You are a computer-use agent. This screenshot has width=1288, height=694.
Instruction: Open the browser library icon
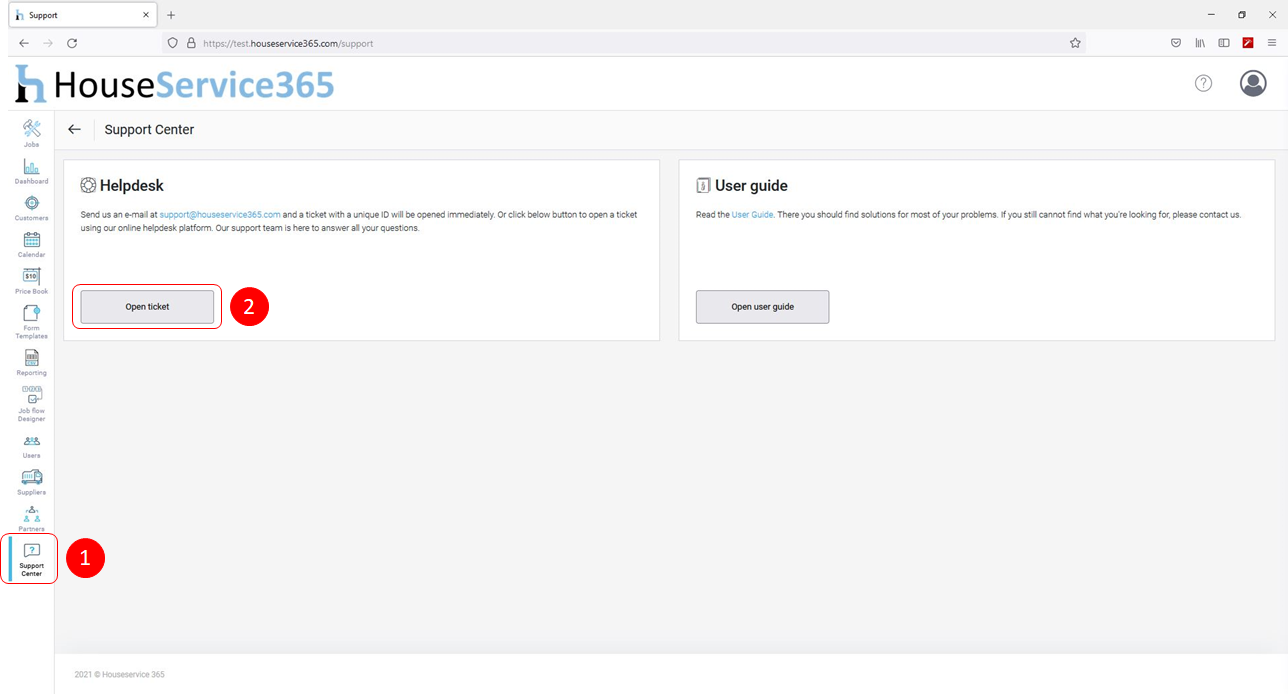[1200, 43]
